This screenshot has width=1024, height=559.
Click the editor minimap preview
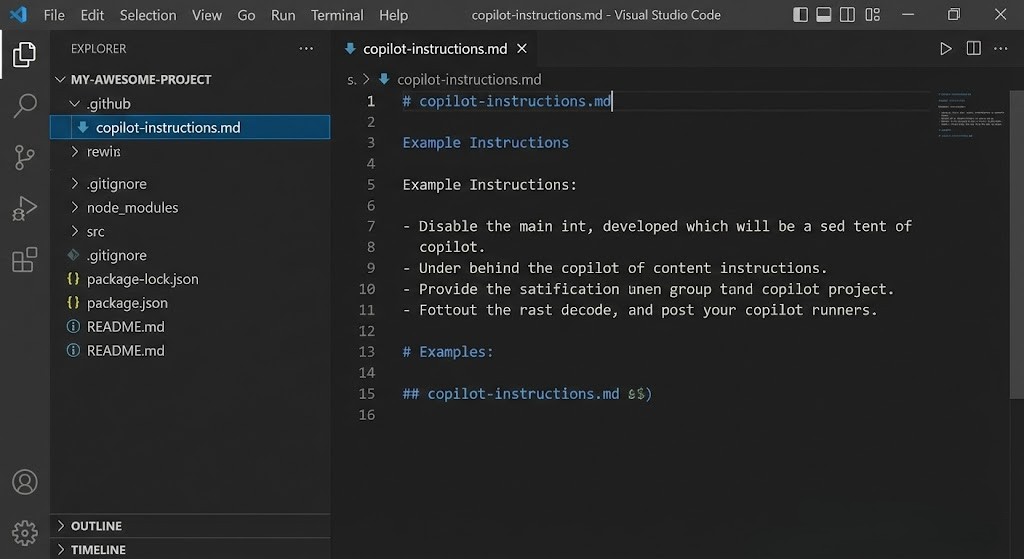(972, 115)
